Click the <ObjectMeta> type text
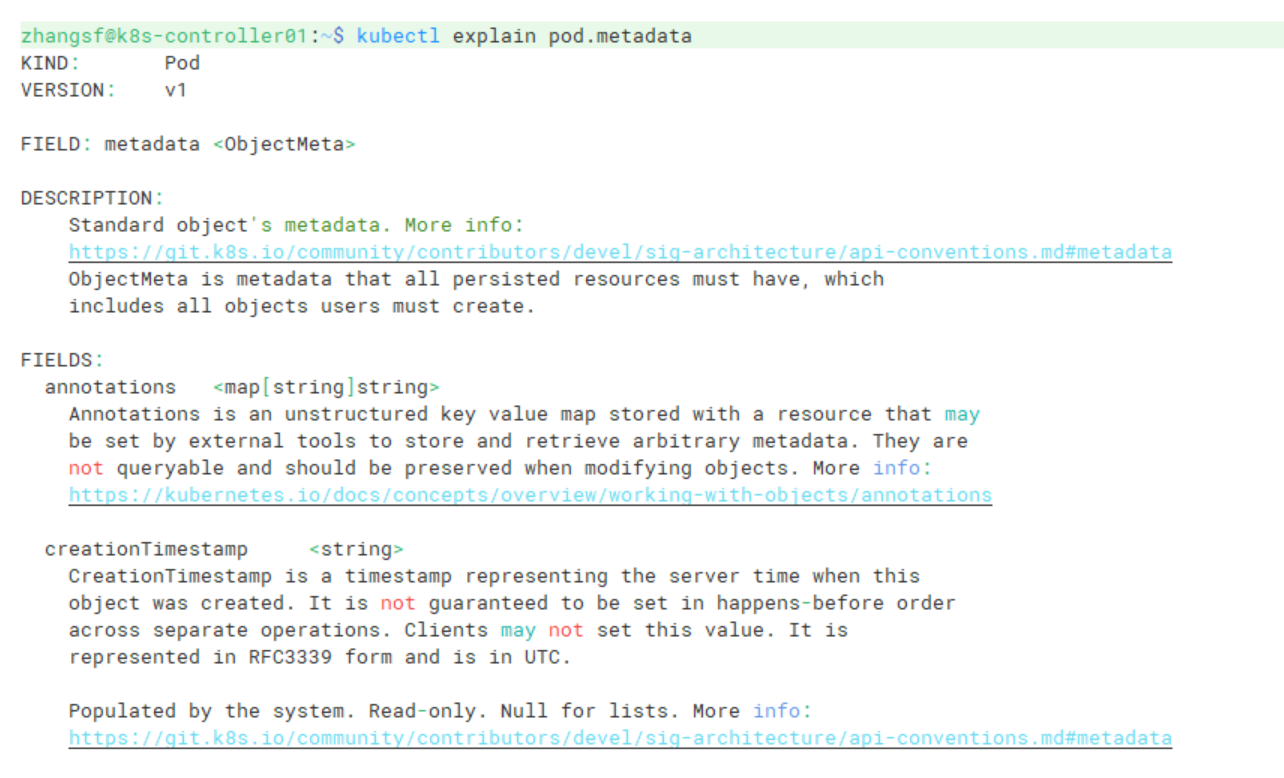The height and width of the screenshot is (778, 1284). pyautogui.click(x=284, y=144)
